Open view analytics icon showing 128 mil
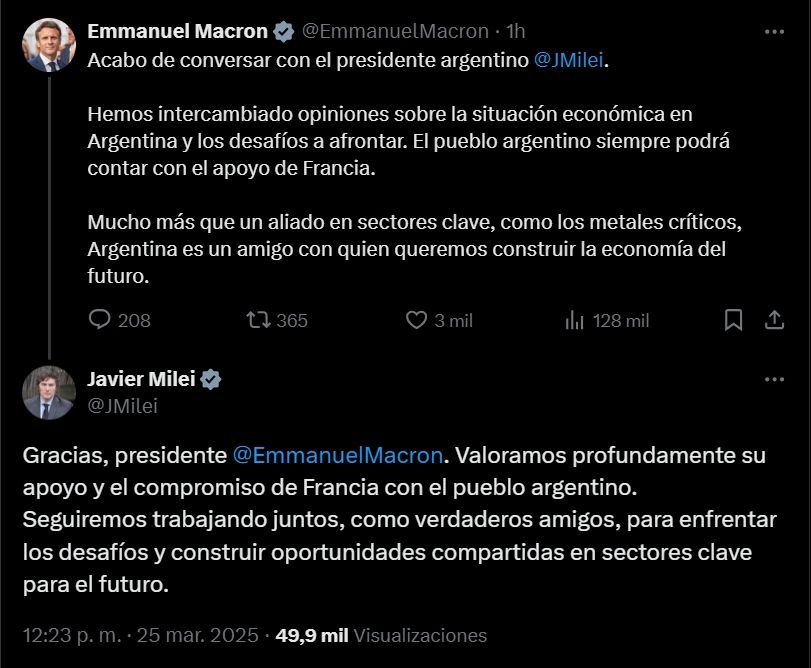Screen dimensions: 811x668 click(575, 320)
